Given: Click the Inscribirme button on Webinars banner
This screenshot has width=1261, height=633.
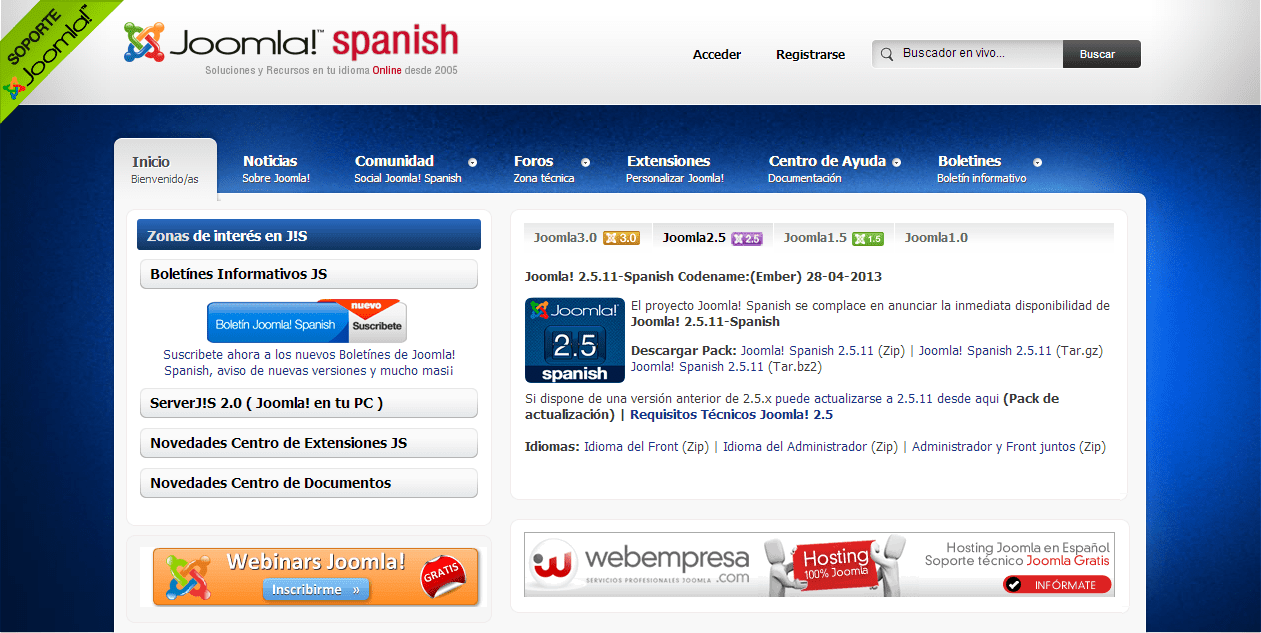Looking at the screenshot, I should 316,590.
